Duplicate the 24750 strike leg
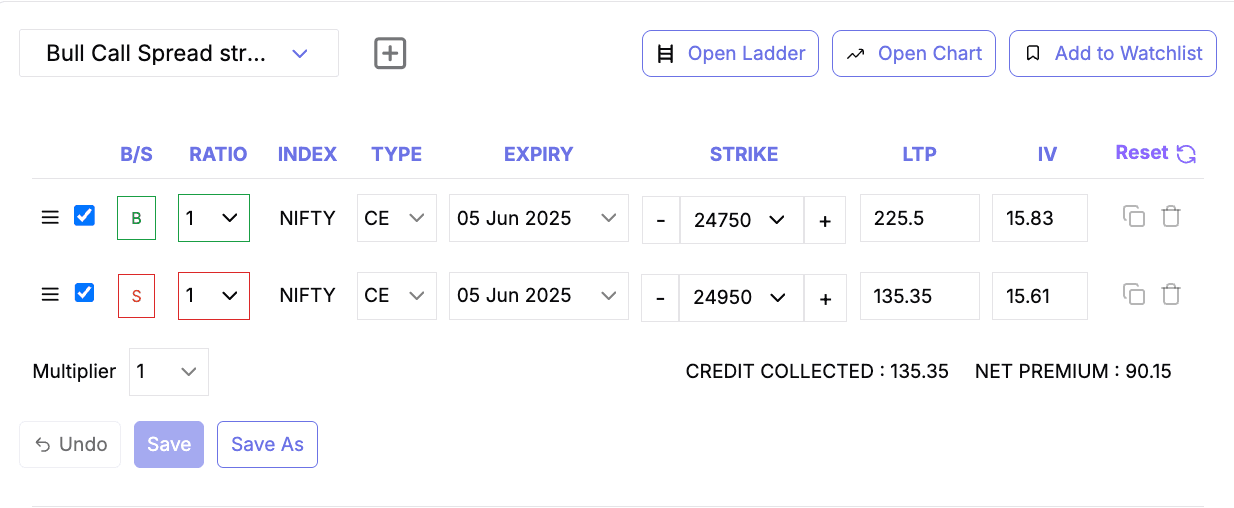This screenshot has width=1234, height=508. 1134,217
